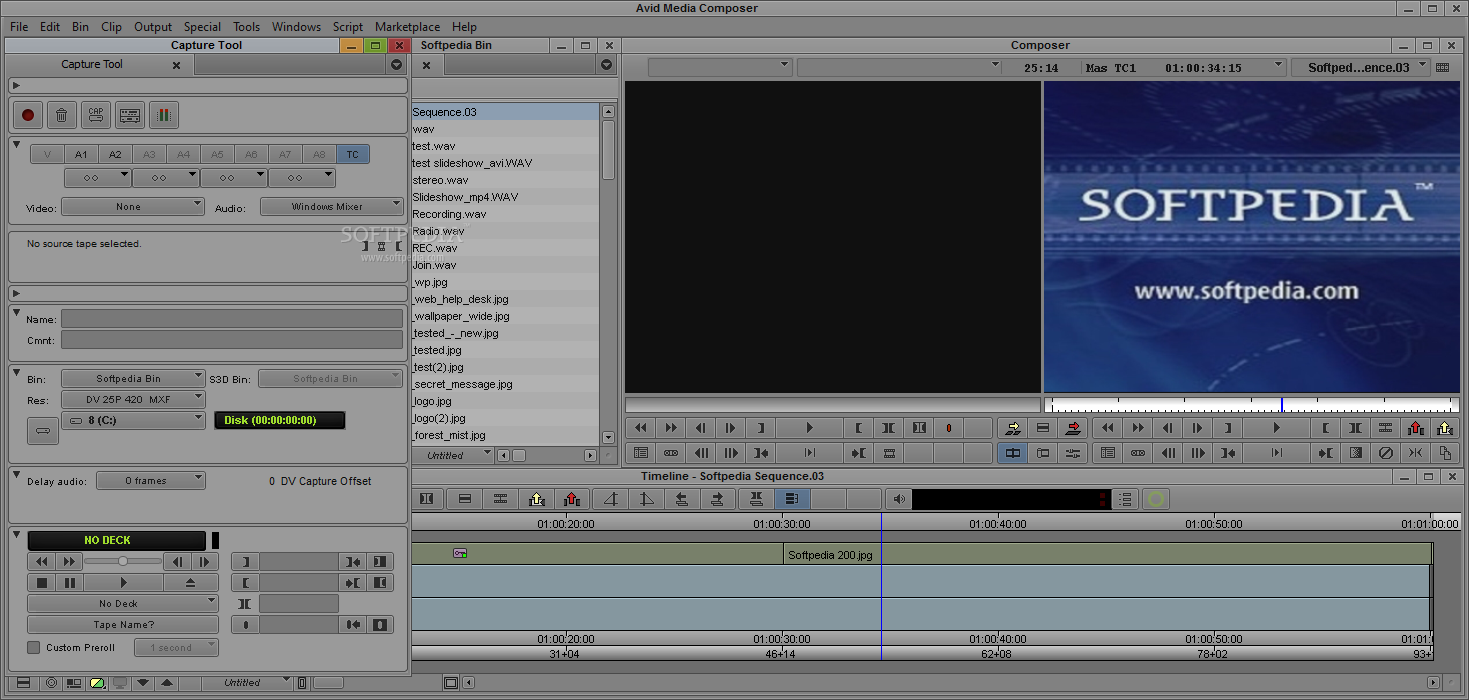The width and height of the screenshot is (1469, 700).
Task: Click the Stop button in deck controls
Action: [42, 582]
